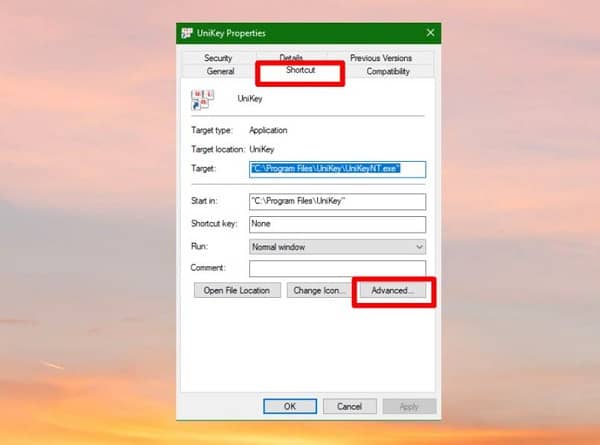Click the 'Target:' label
This screenshot has width=600, height=445.
204,168
